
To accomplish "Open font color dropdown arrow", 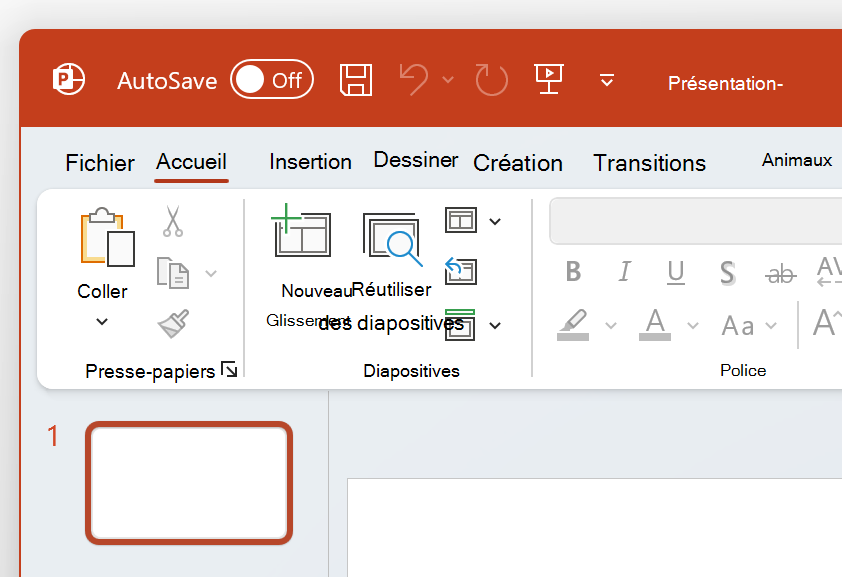I will pos(693,325).
